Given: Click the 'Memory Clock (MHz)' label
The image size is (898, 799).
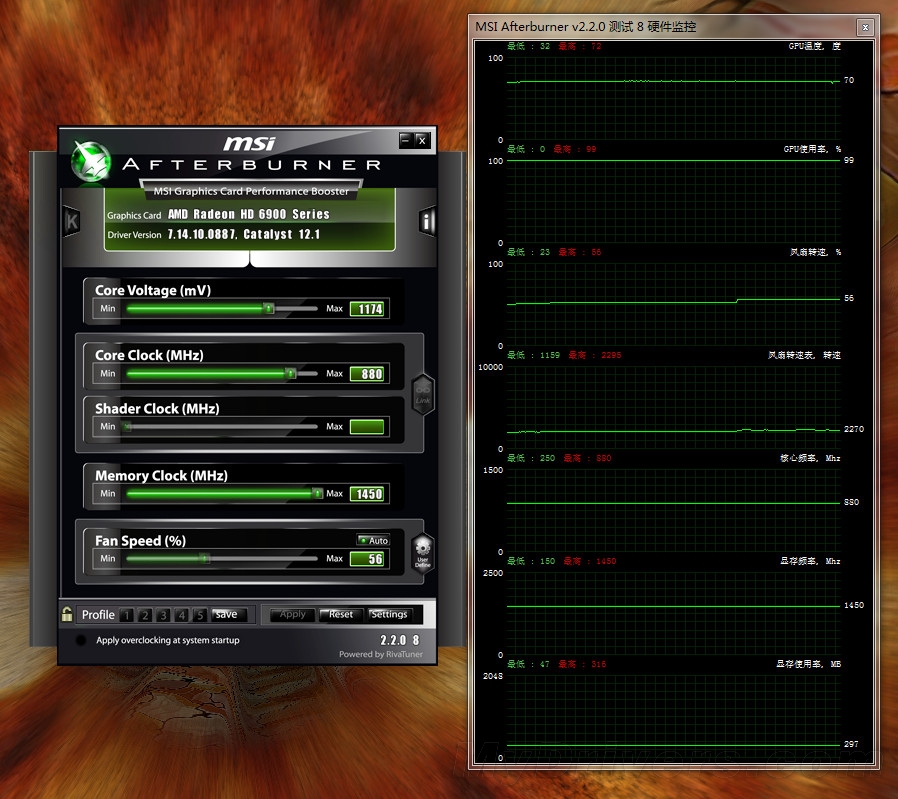Looking at the screenshot, I should [x=162, y=476].
